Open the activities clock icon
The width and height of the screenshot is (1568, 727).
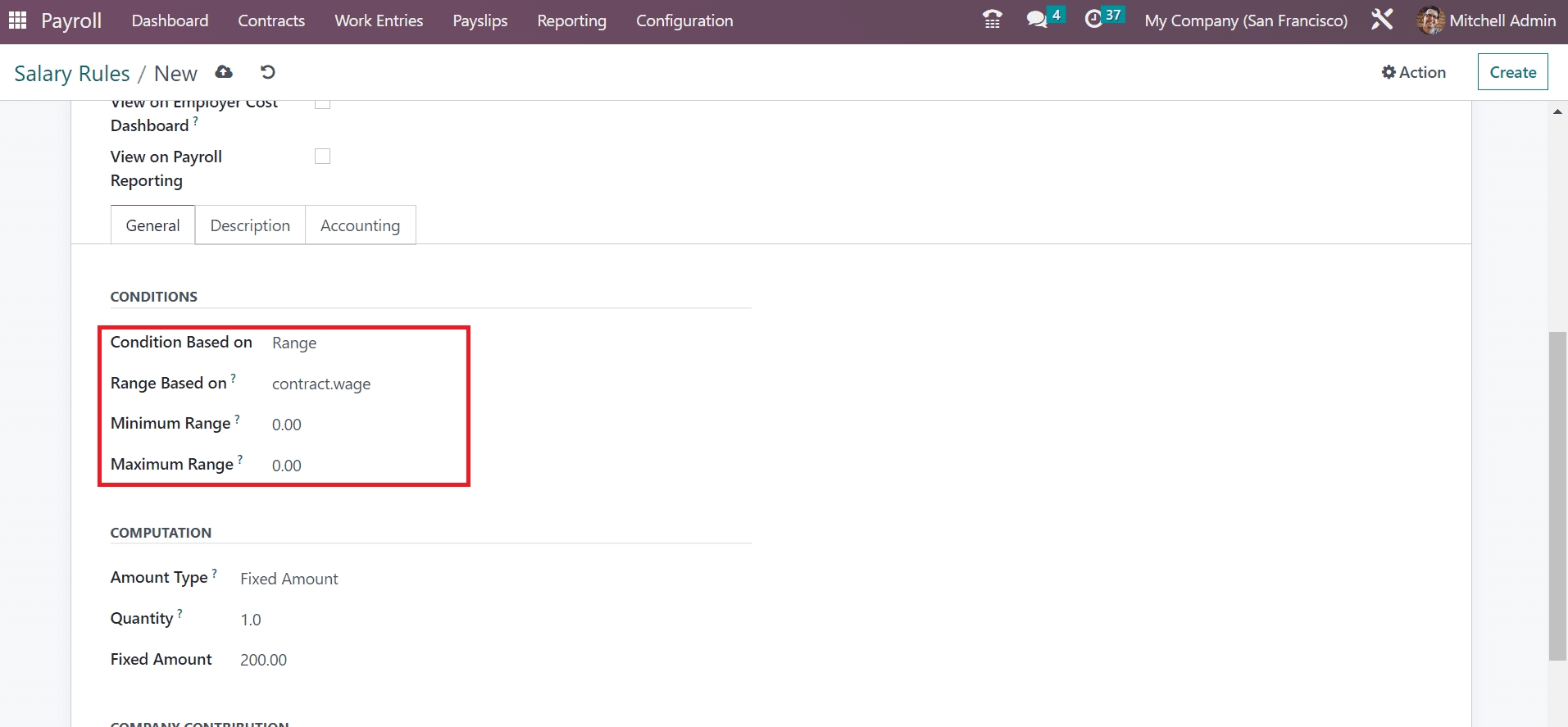(1093, 20)
